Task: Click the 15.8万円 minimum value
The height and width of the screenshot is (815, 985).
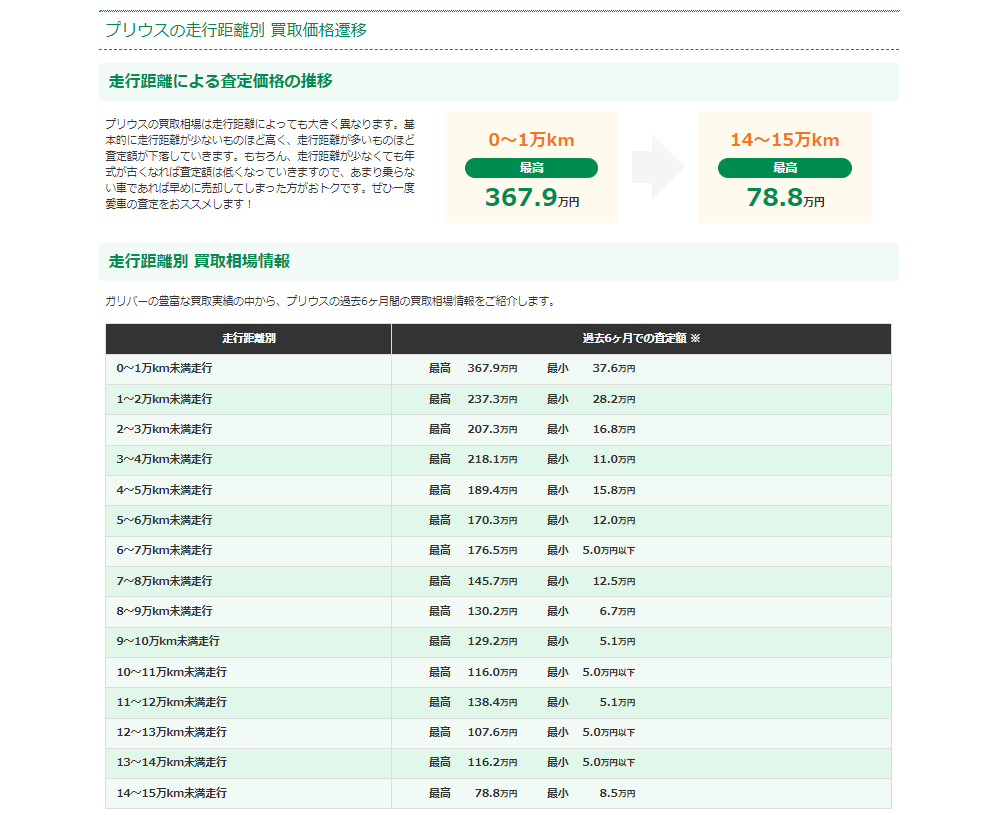Action: pyautogui.click(x=614, y=491)
